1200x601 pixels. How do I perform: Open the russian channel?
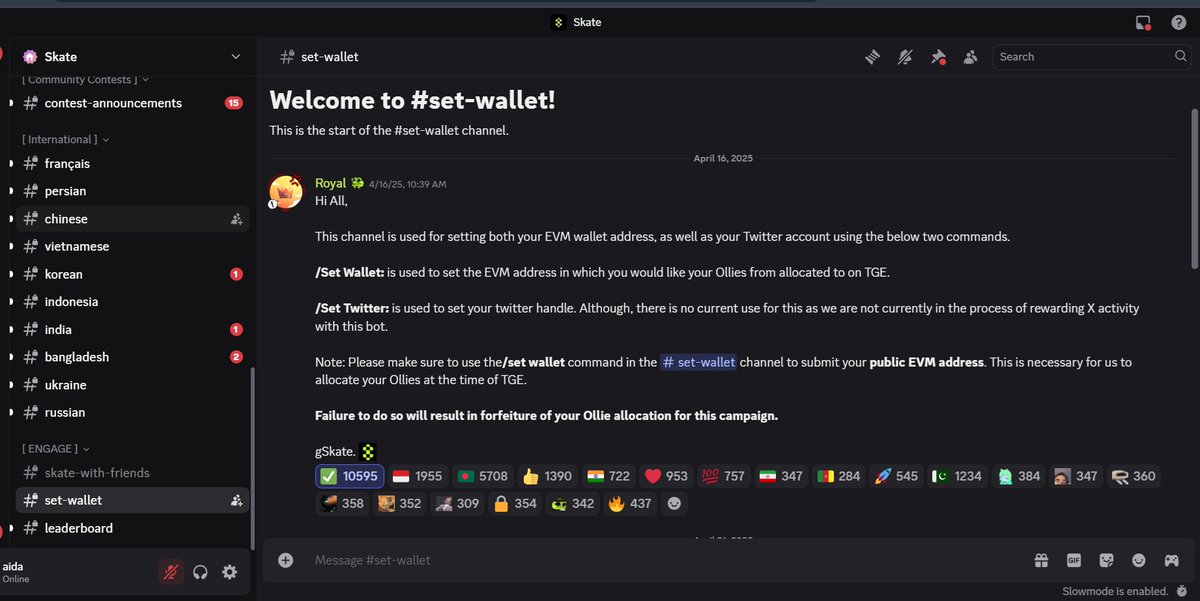tap(132, 412)
